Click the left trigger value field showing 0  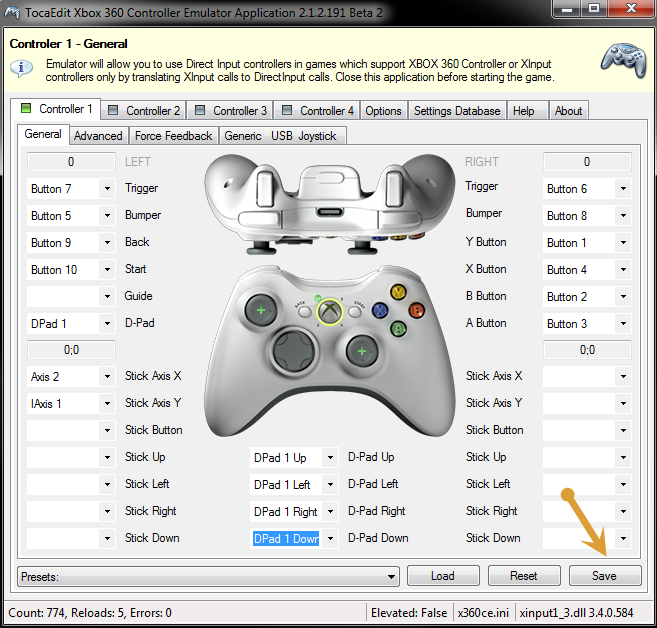tap(71, 162)
